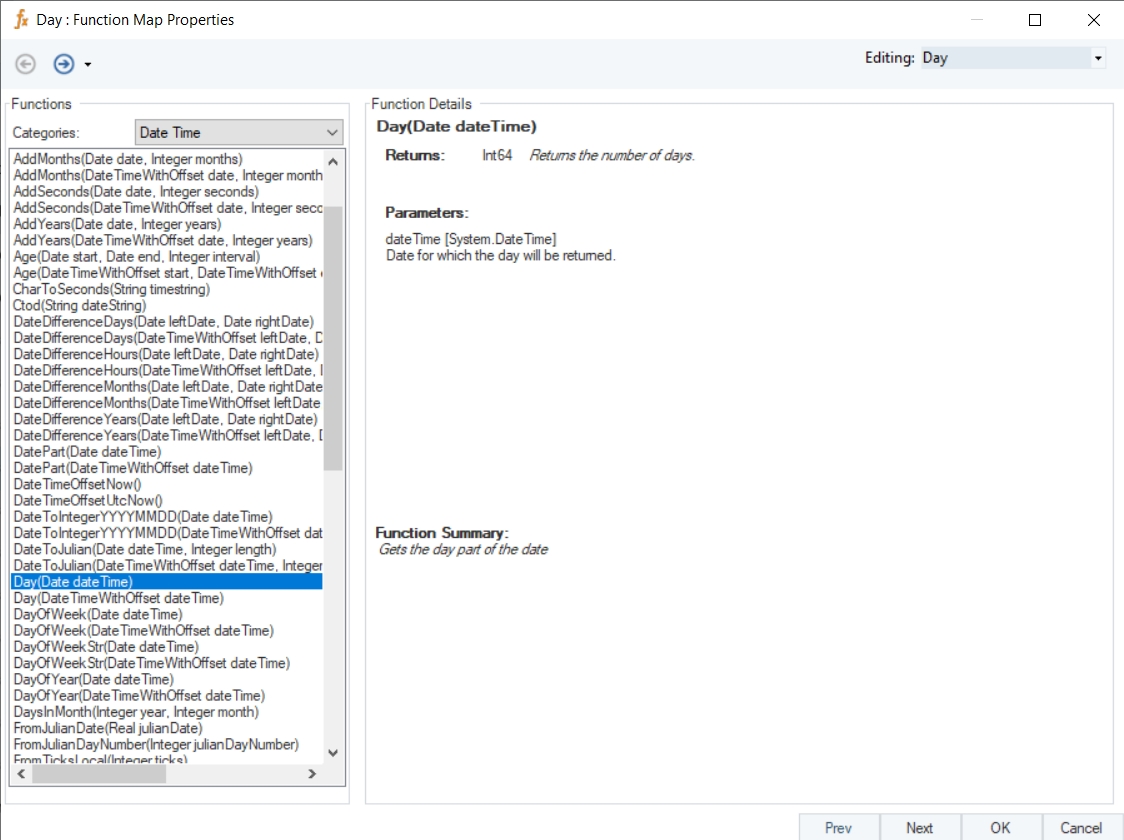The image size is (1124, 840).
Task: Click the fx icon in the title bar
Action: (20, 19)
